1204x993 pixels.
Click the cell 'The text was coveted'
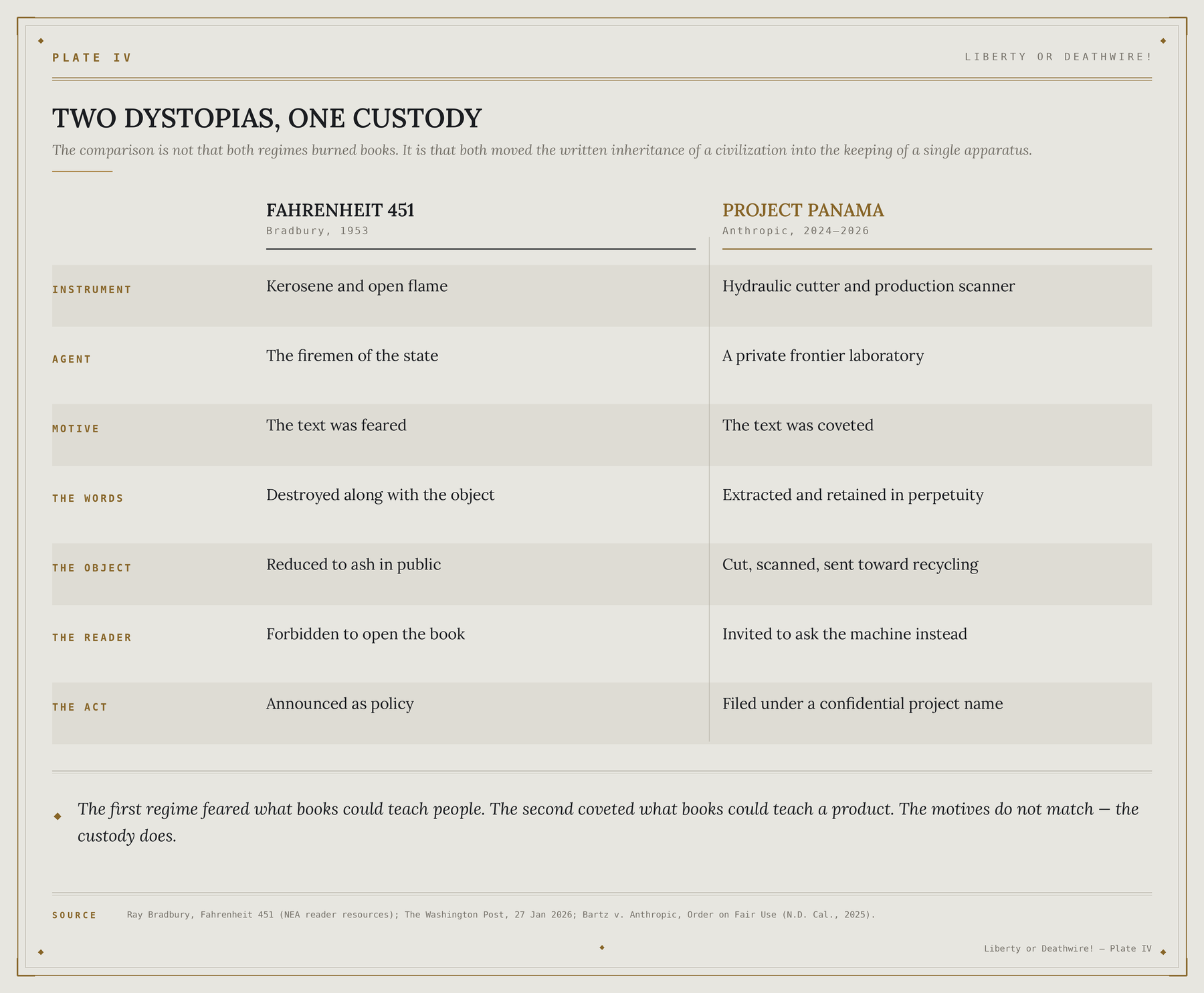pos(798,426)
